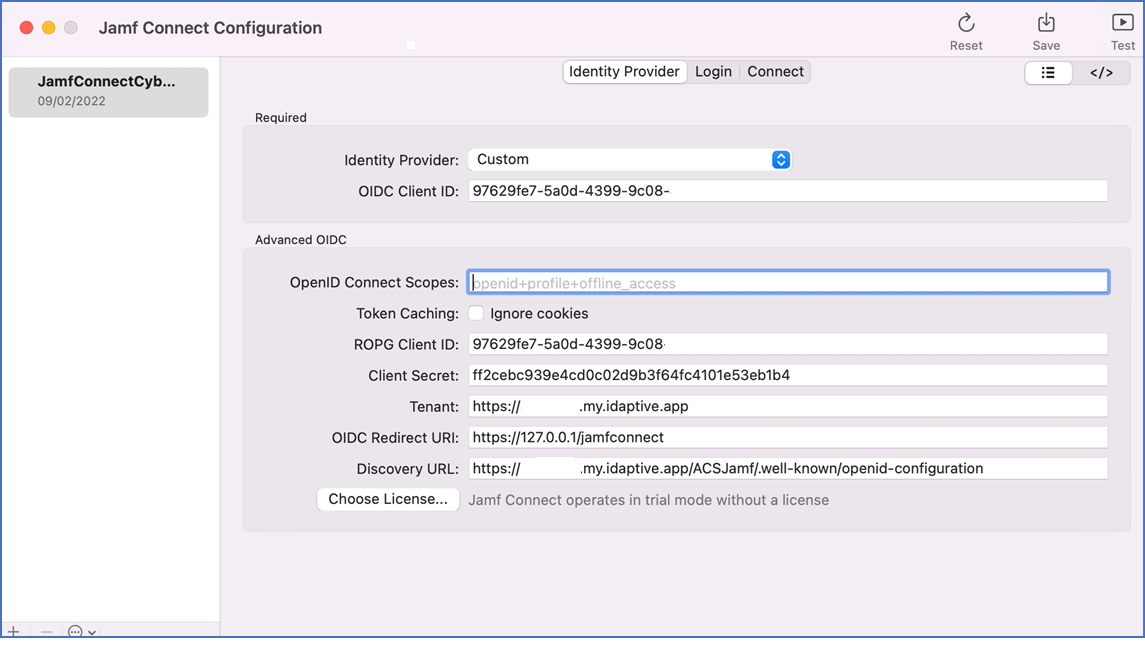The width and height of the screenshot is (1145, 670).
Task: Click the Choose License button
Action: pyautogui.click(x=388, y=499)
